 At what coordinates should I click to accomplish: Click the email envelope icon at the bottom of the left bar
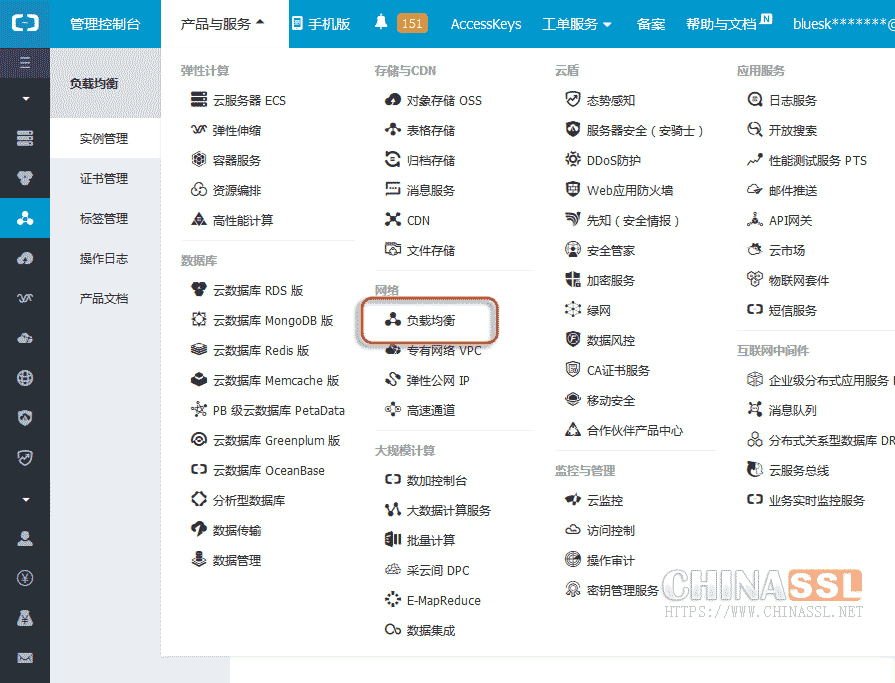(x=25, y=658)
